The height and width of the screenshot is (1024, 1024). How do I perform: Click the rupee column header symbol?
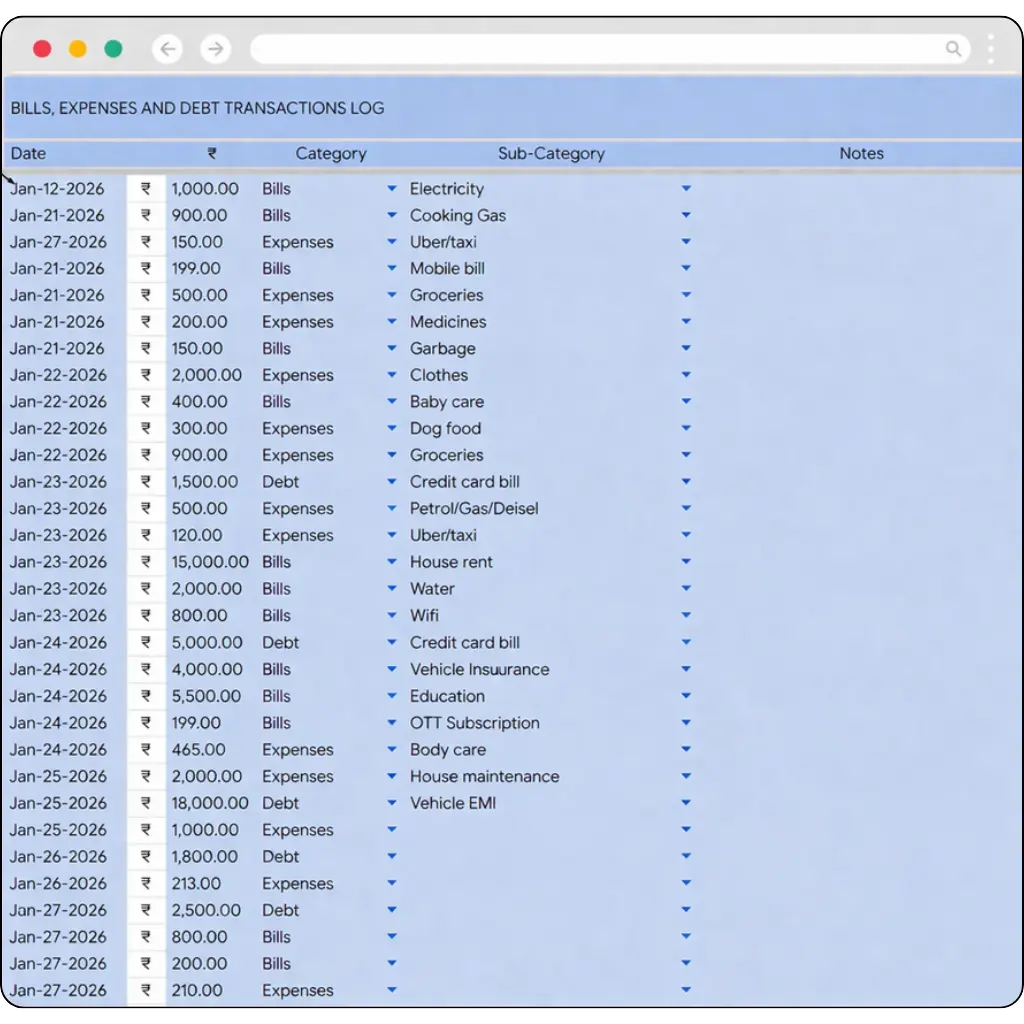212,154
